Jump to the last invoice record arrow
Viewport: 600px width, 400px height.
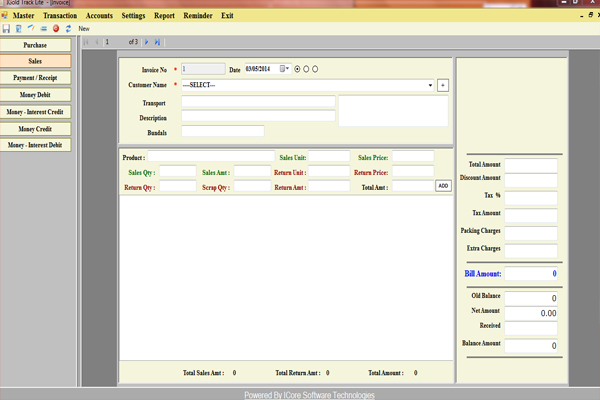[158, 42]
